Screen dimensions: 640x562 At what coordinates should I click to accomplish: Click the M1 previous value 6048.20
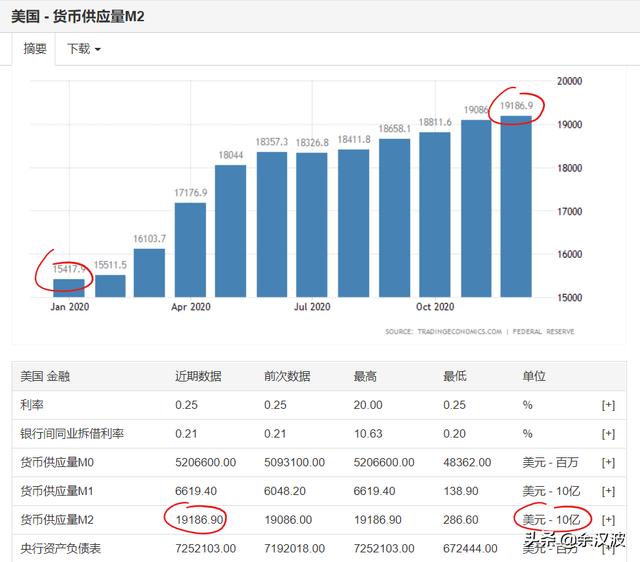pos(285,491)
